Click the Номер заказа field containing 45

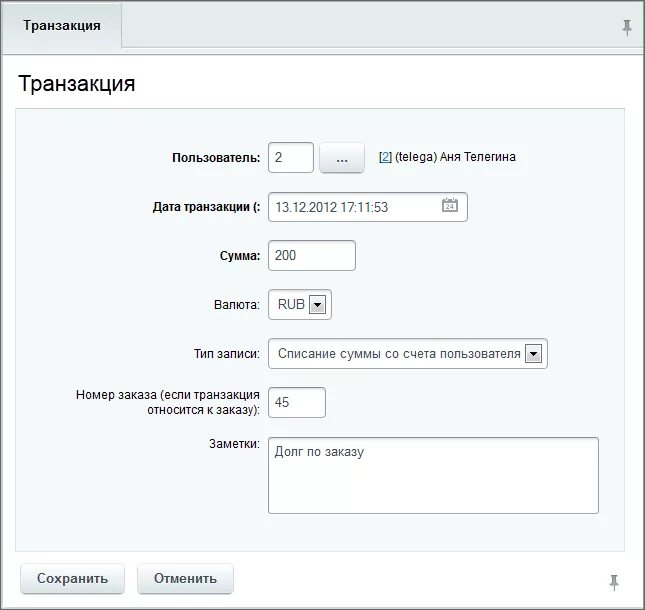coord(297,402)
